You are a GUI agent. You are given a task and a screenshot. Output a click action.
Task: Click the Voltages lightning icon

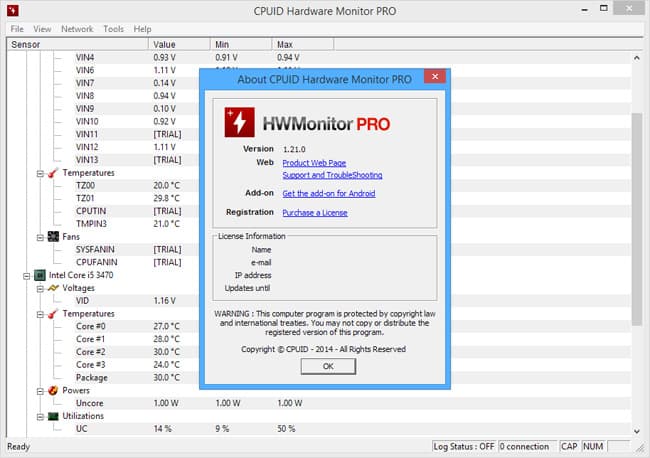click(51, 288)
